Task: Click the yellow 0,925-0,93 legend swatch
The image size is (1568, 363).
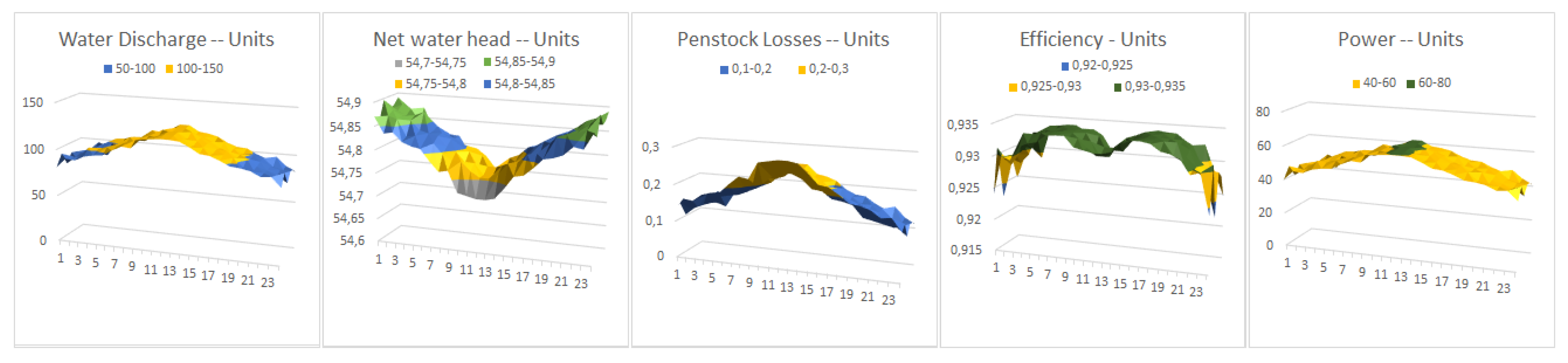Action: [1013, 87]
